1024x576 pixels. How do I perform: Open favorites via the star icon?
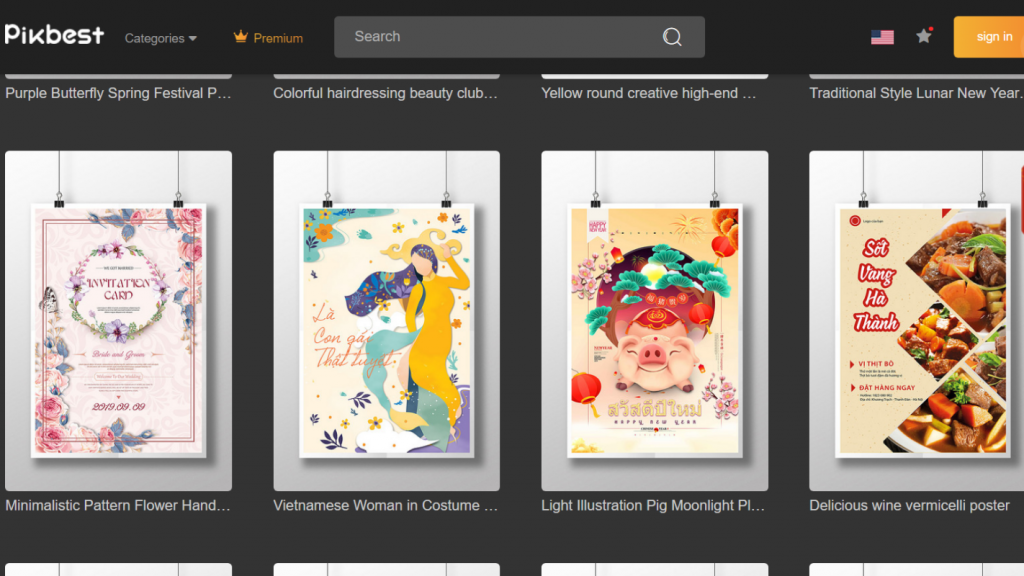[x=924, y=36]
